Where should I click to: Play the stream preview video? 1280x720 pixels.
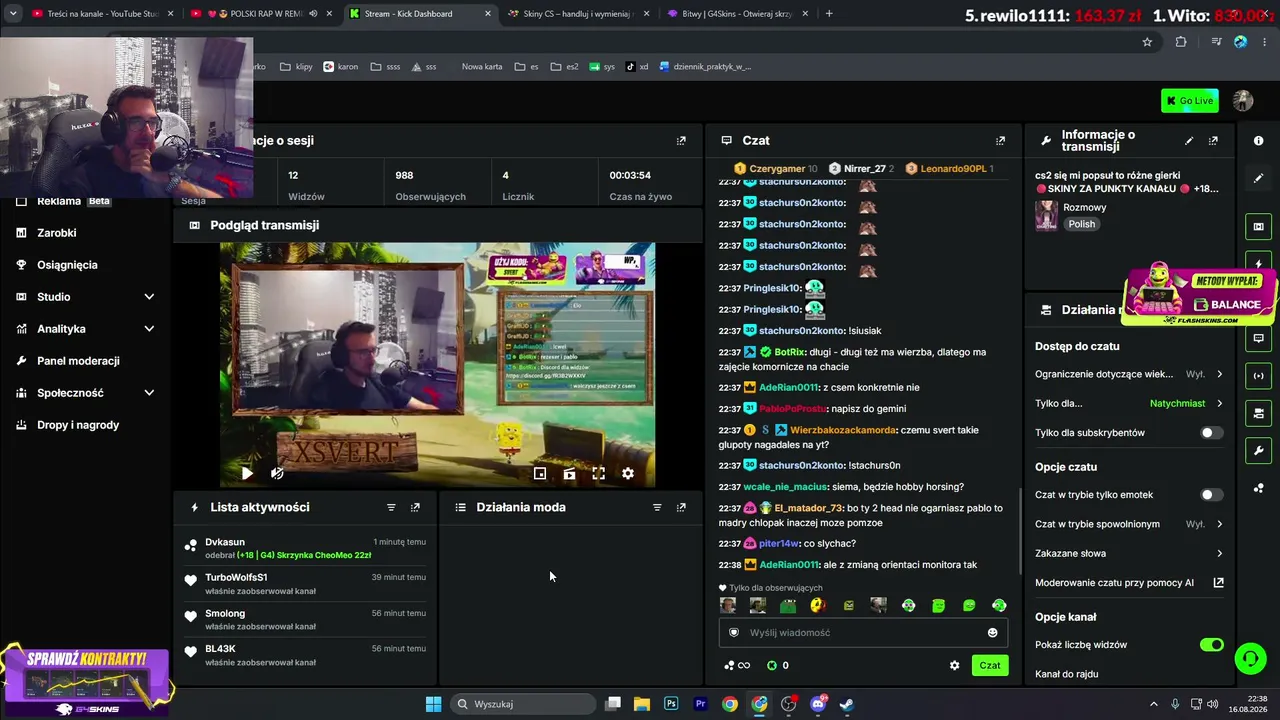pyautogui.click(x=247, y=473)
